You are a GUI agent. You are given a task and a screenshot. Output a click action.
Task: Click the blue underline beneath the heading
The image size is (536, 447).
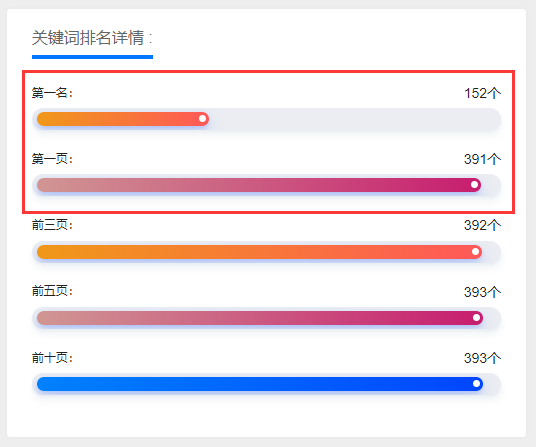(x=92, y=57)
